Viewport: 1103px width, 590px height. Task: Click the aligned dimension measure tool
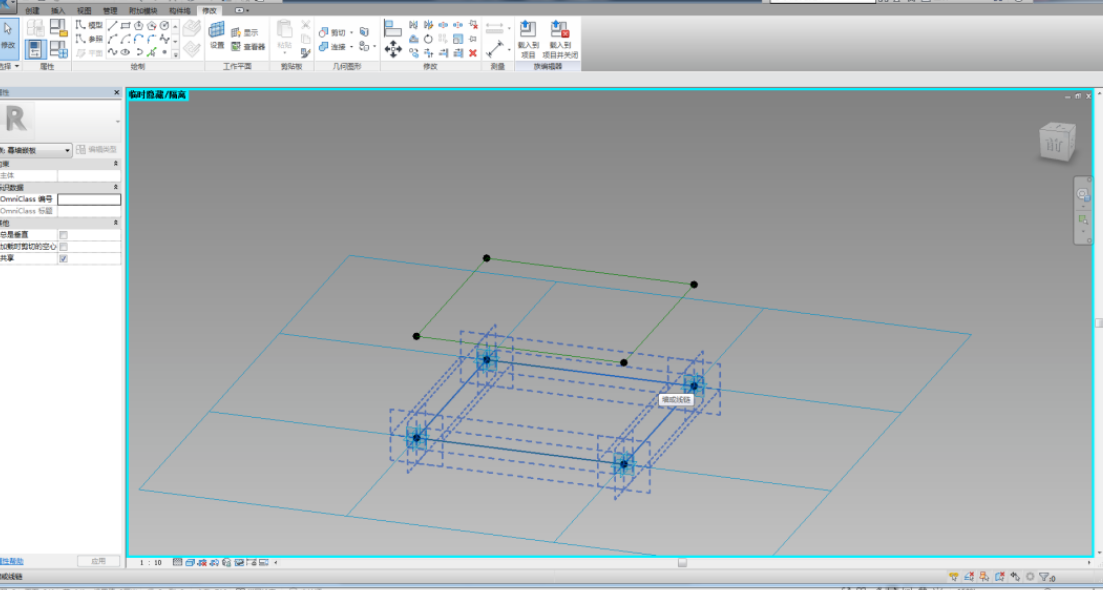click(495, 49)
